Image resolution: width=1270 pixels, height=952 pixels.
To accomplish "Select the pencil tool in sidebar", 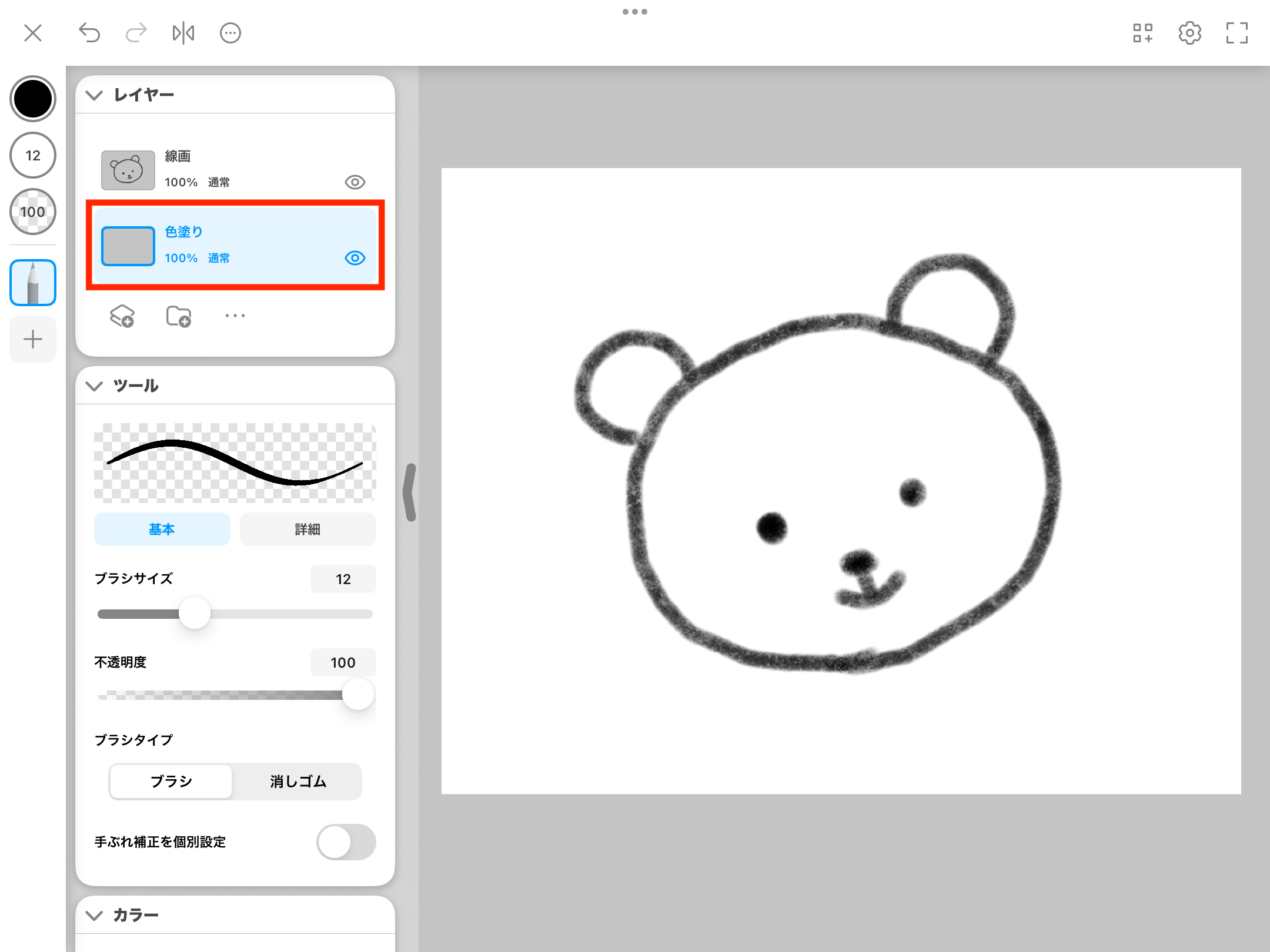I will pyautogui.click(x=33, y=283).
